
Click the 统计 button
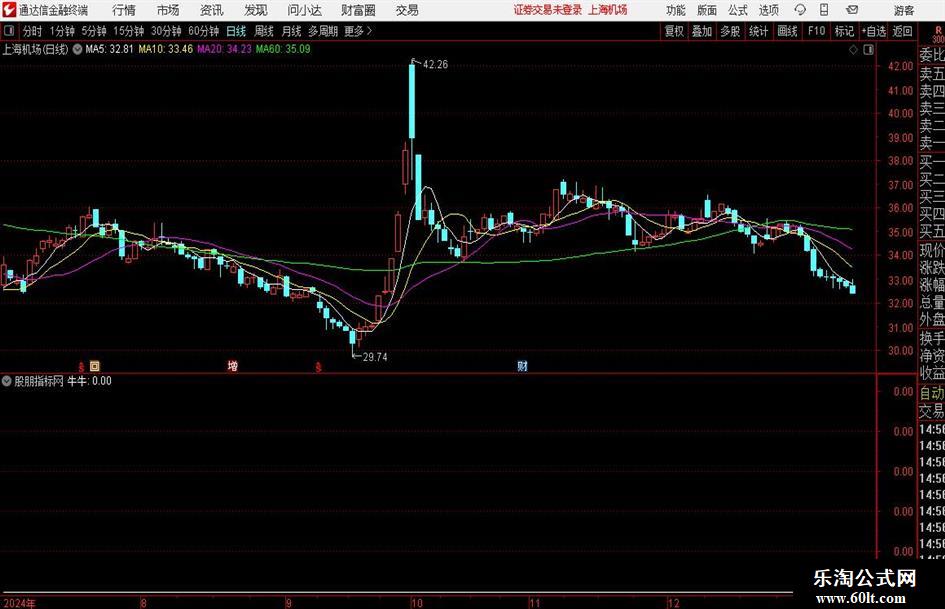tap(758, 31)
